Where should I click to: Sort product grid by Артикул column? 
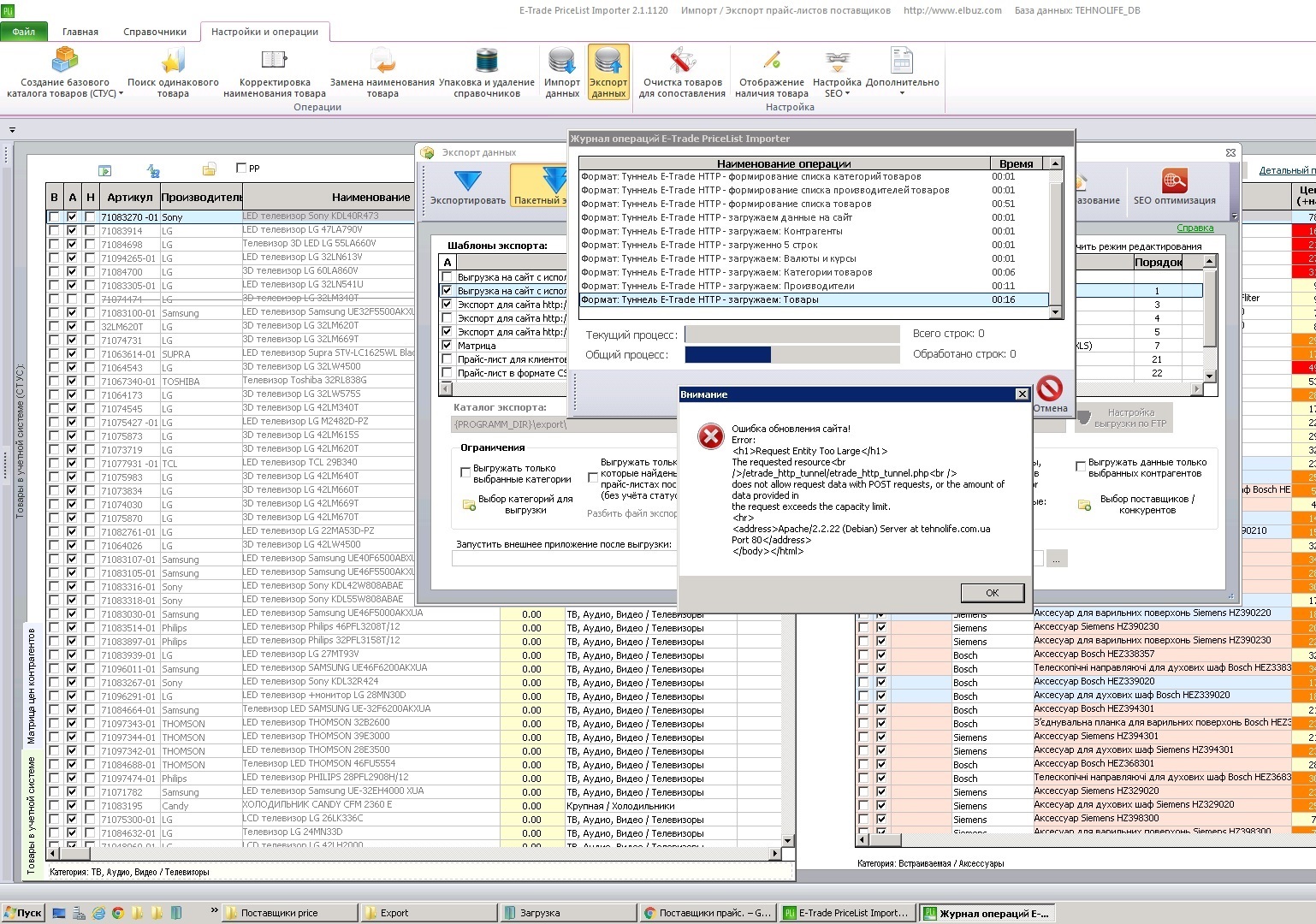click(x=130, y=197)
